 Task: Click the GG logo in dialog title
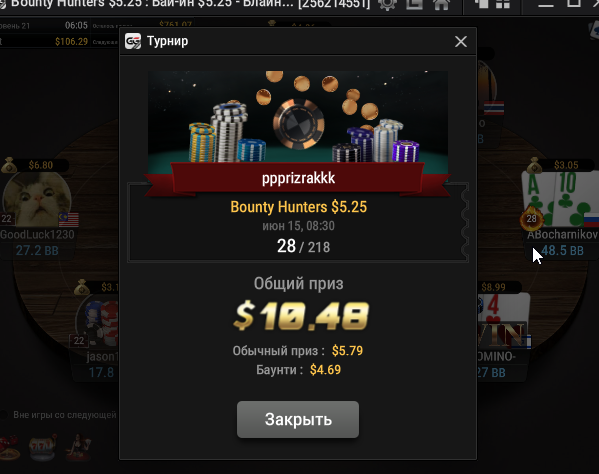tap(133, 41)
